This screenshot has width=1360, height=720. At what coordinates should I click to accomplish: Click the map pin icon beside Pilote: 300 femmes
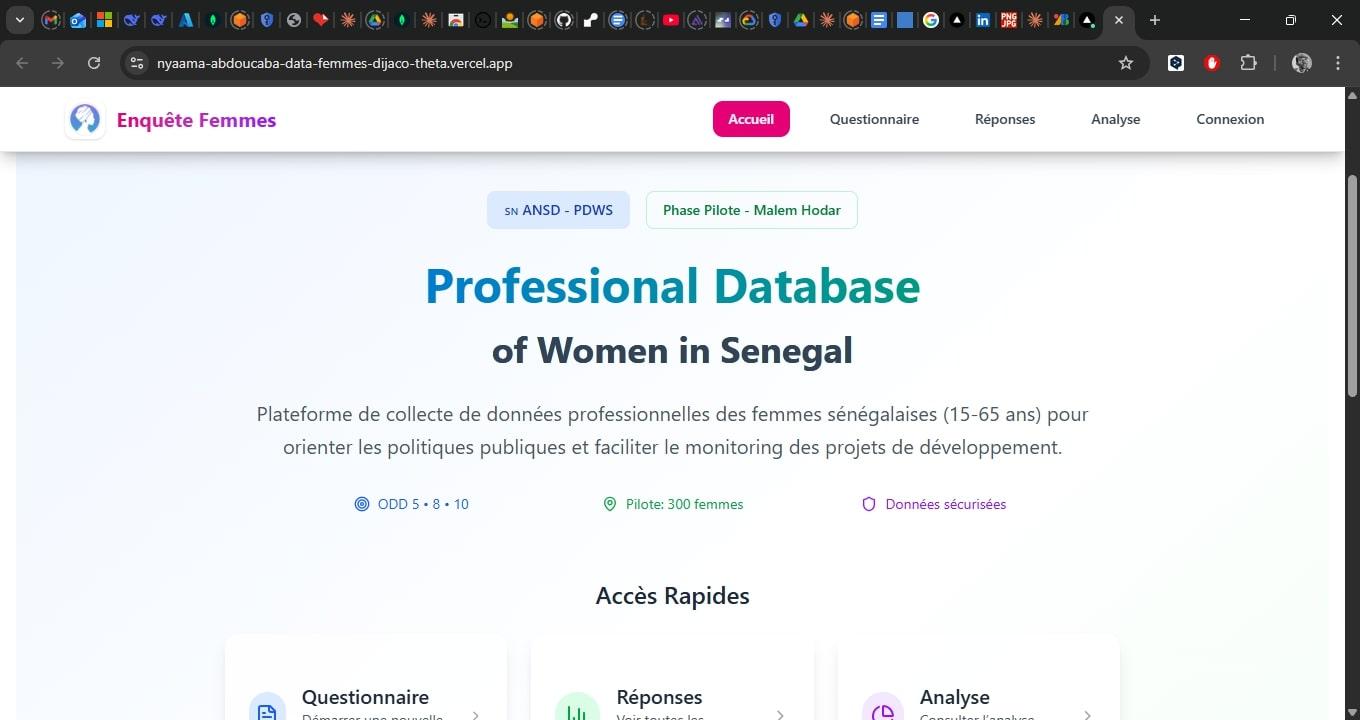pyautogui.click(x=610, y=504)
